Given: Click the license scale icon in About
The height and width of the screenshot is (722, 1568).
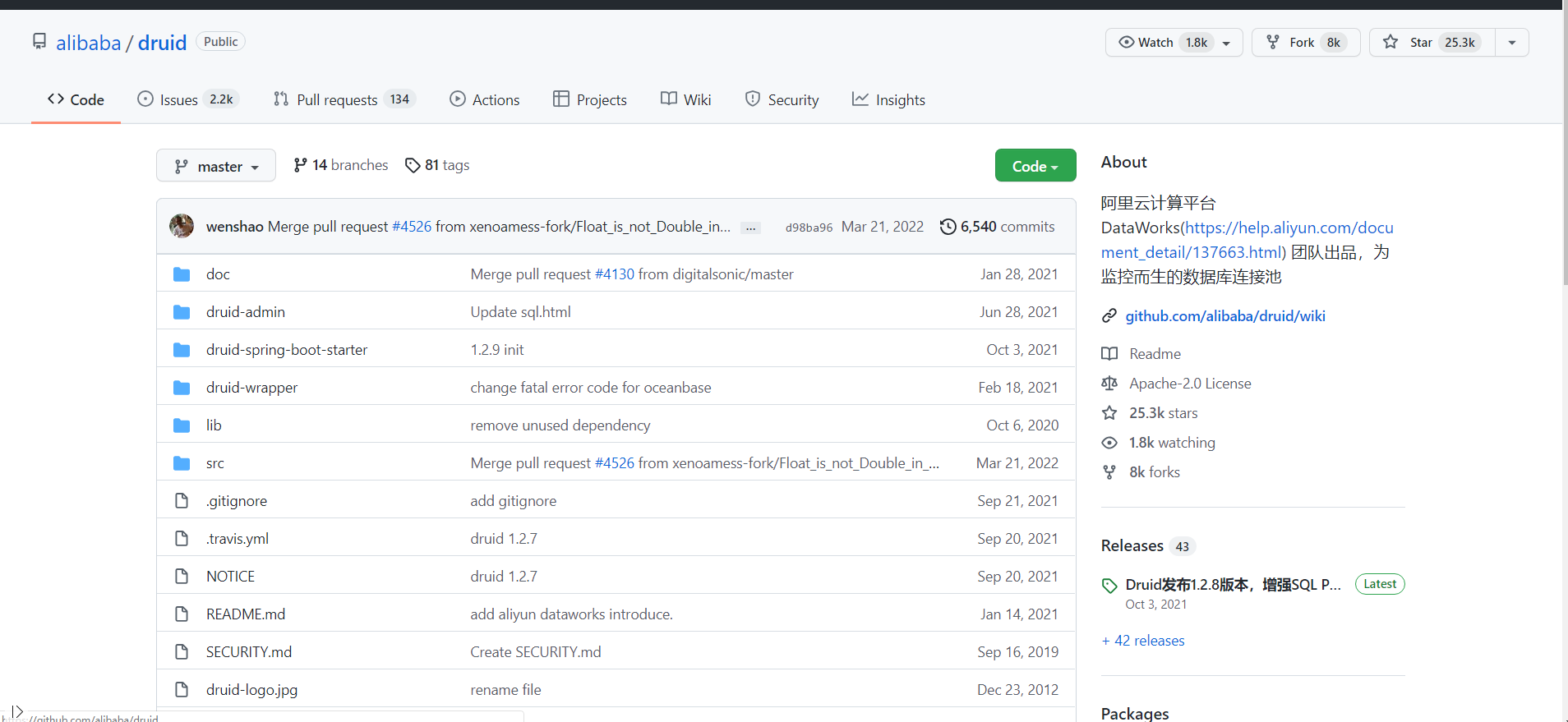Looking at the screenshot, I should [1109, 384].
